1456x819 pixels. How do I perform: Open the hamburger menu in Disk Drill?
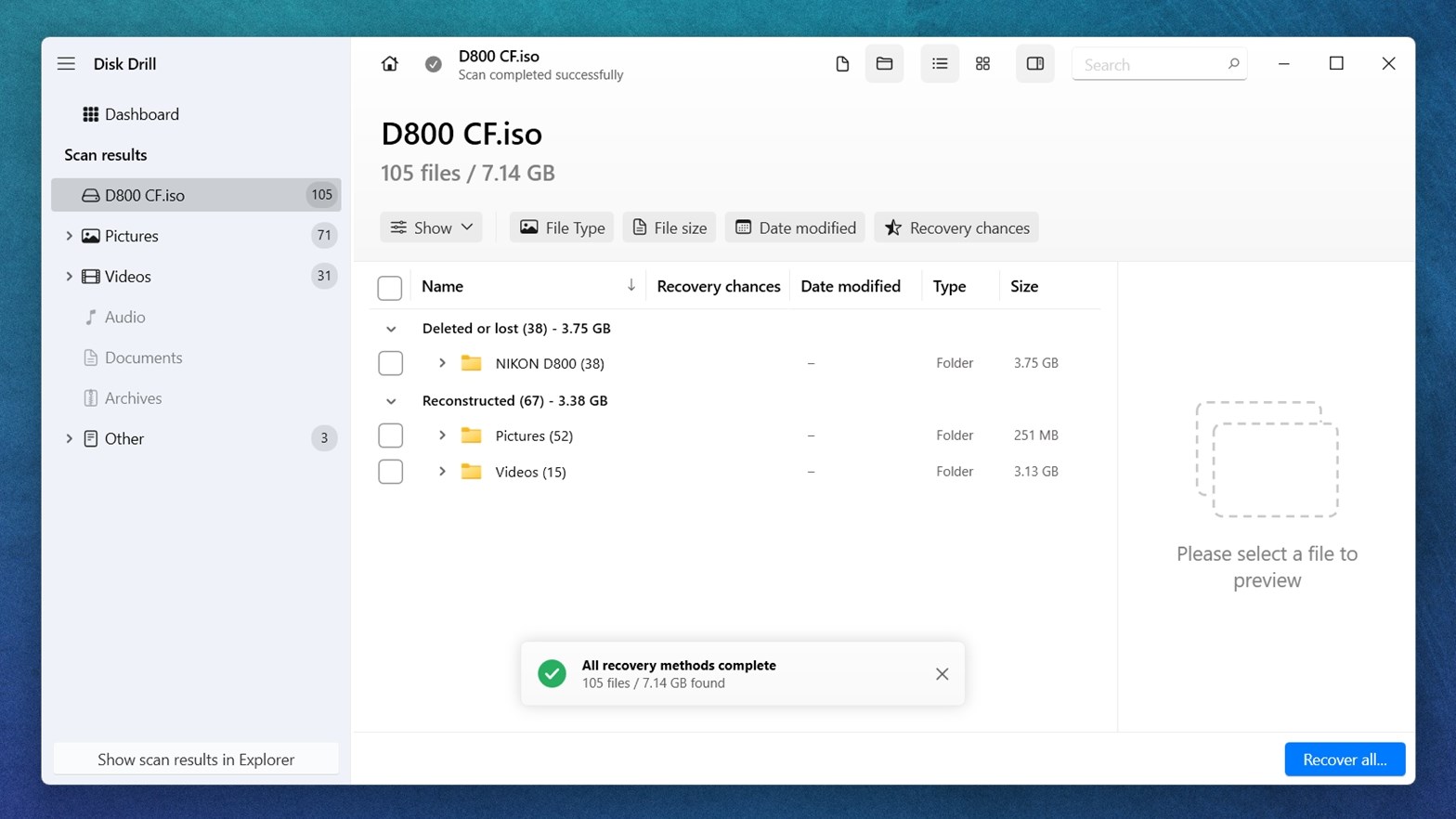(66, 64)
